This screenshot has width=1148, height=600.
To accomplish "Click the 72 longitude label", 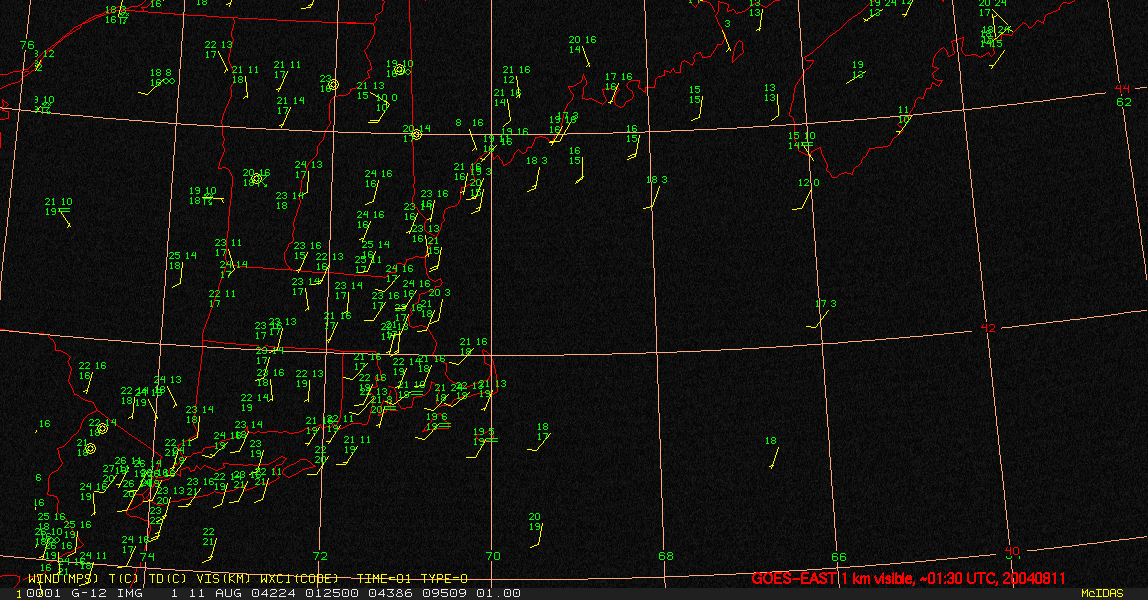I will click(x=320, y=556).
